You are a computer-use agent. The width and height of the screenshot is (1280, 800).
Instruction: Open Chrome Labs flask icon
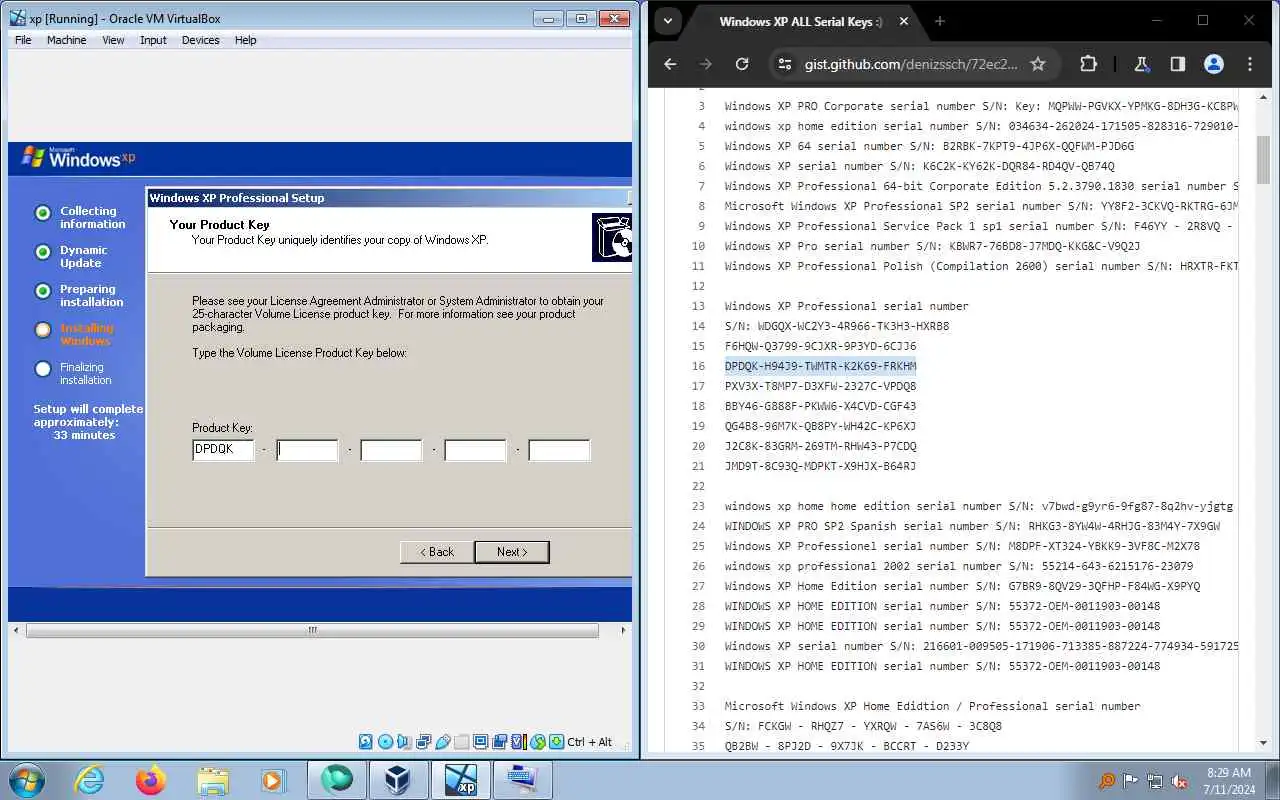[1141, 64]
